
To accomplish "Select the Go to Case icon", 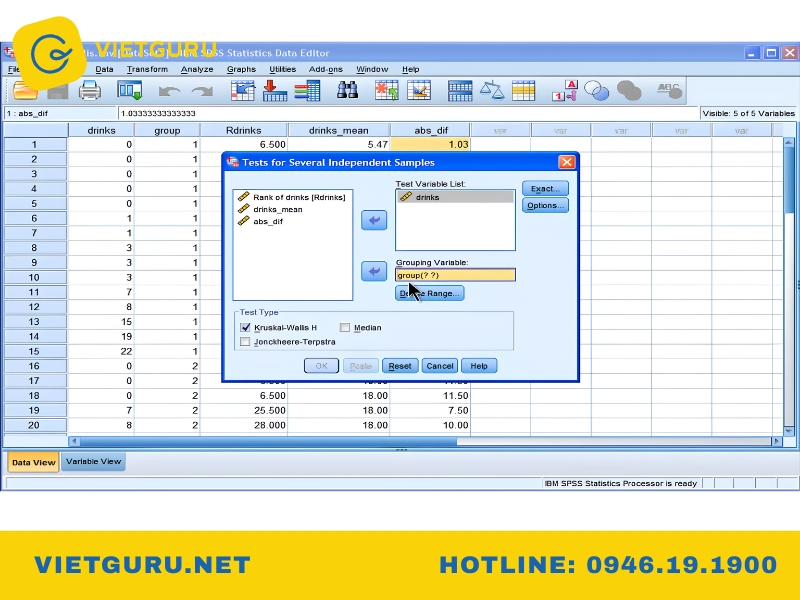I will click(243, 91).
